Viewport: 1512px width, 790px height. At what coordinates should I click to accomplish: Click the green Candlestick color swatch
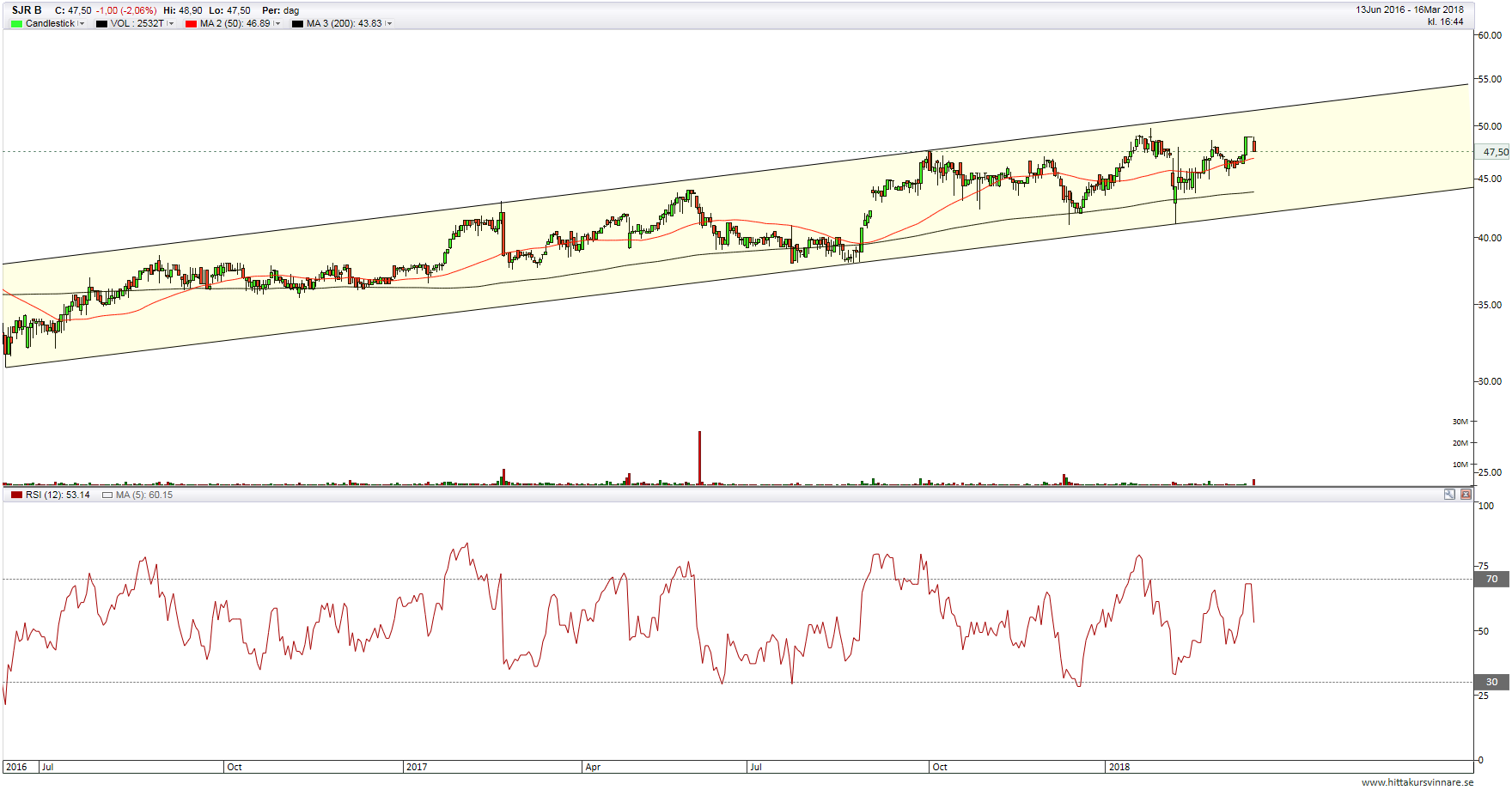click(x=16, y=24)
